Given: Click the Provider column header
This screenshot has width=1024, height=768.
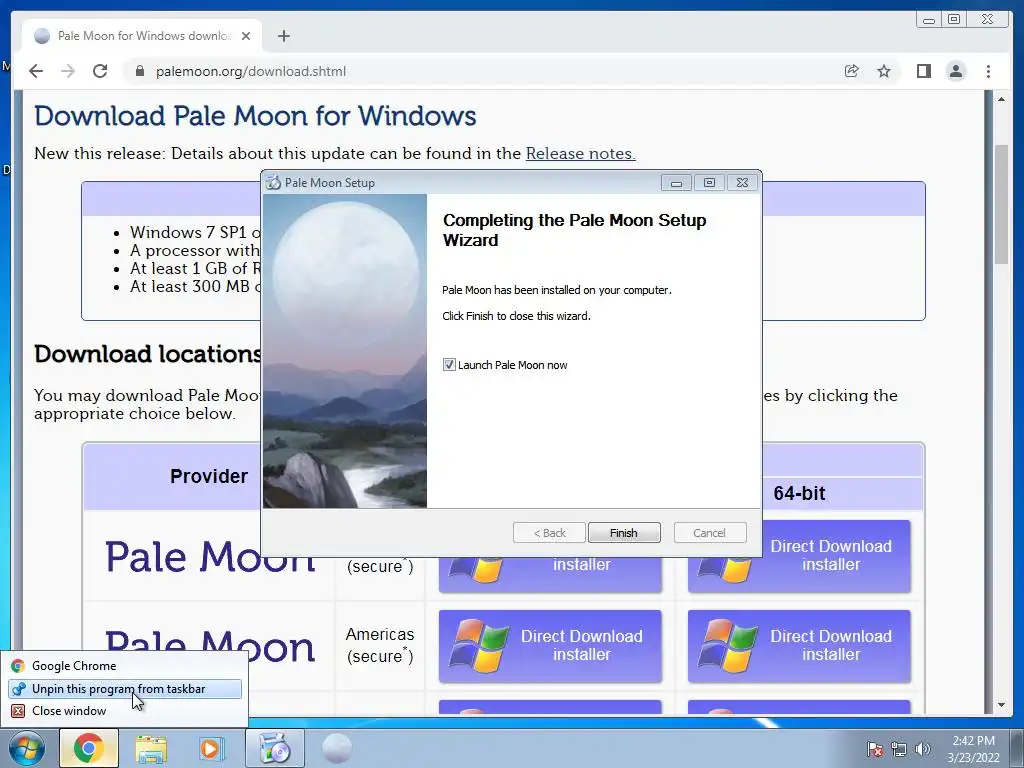Looking at the screenshot, I should point(209,476).
